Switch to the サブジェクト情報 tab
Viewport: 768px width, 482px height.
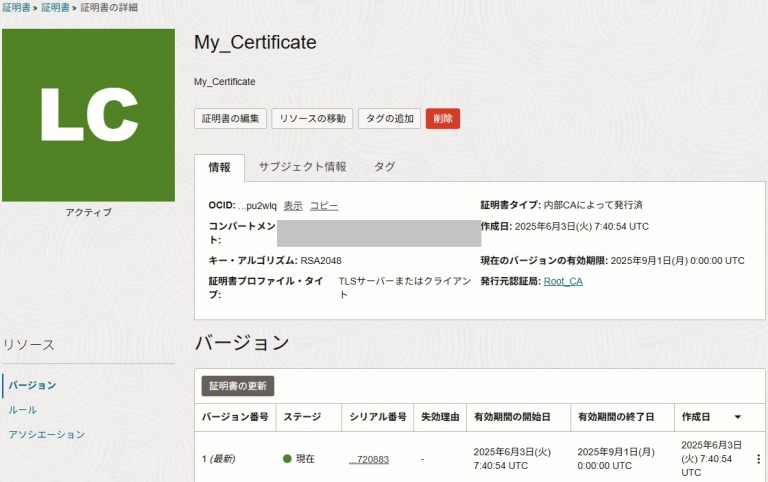(x=302, y=167)
